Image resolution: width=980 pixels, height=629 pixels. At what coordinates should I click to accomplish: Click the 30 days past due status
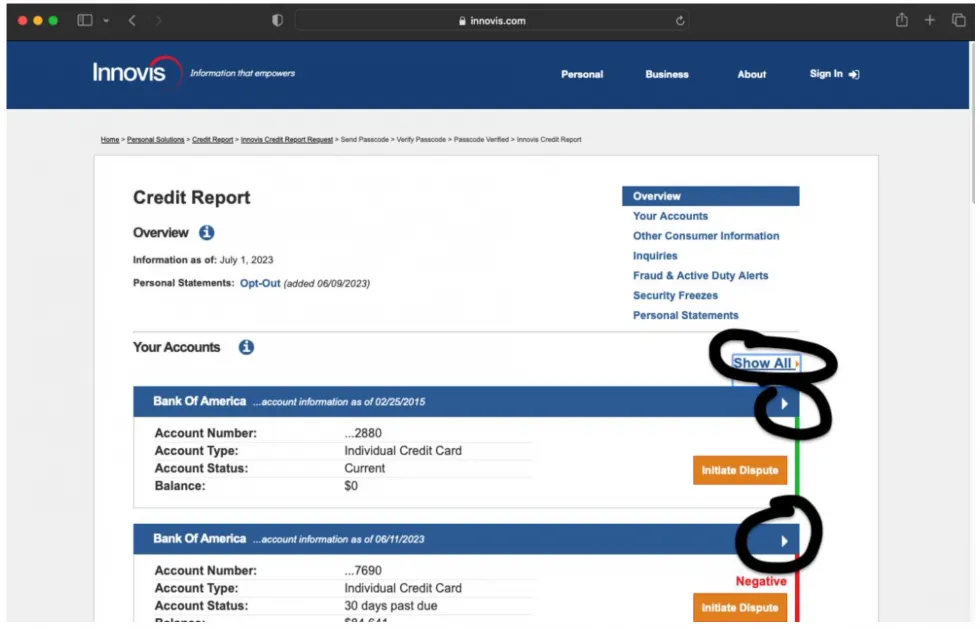pyautogui.click(x=391, y=606)
